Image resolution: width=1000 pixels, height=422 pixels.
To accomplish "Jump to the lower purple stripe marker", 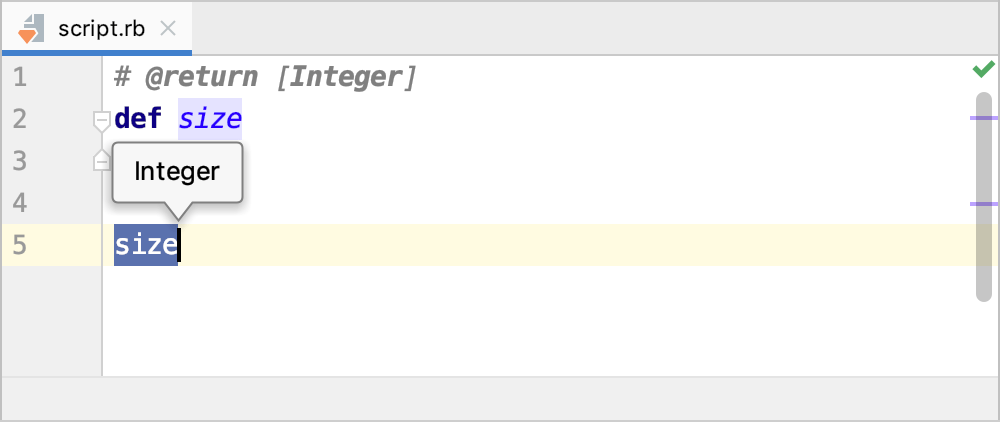I will (984, 203).
